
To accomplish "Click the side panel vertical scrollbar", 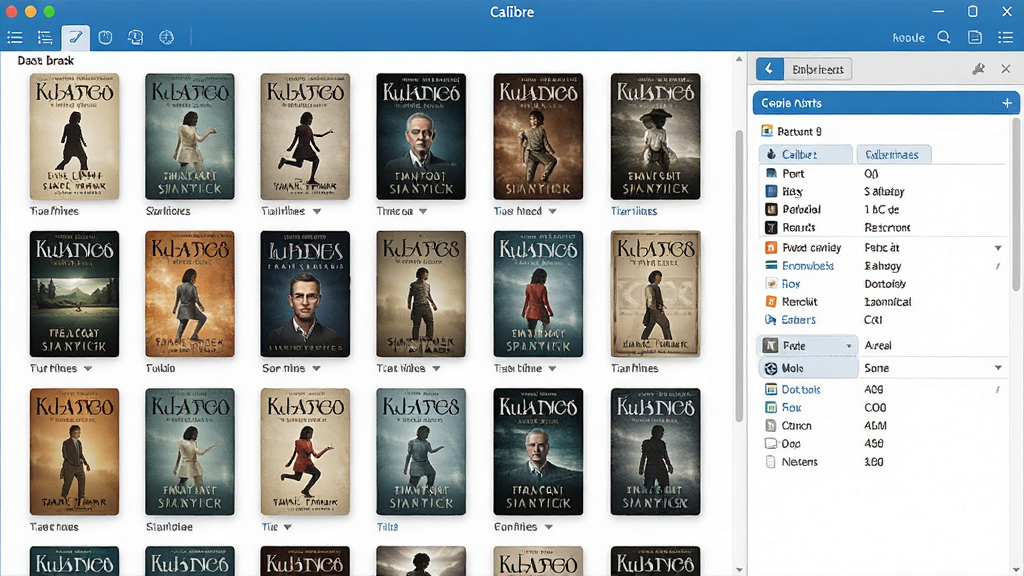I will 1016,204.
